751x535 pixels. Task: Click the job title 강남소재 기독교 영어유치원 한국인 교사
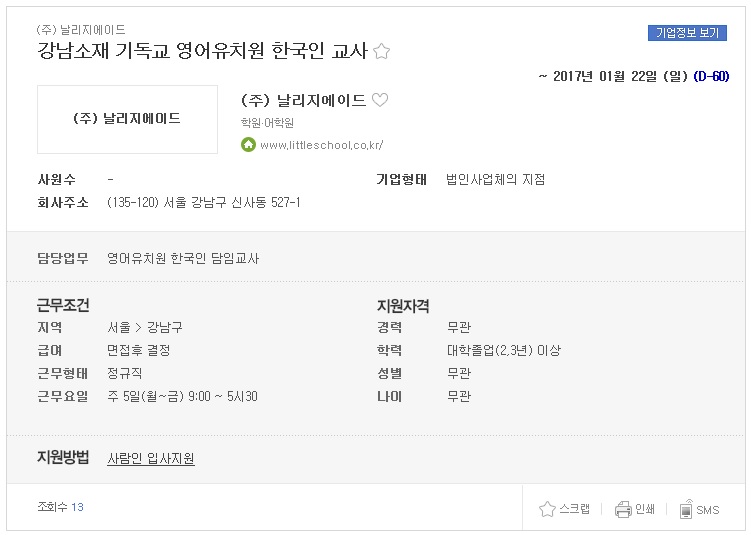pos(203,50)
